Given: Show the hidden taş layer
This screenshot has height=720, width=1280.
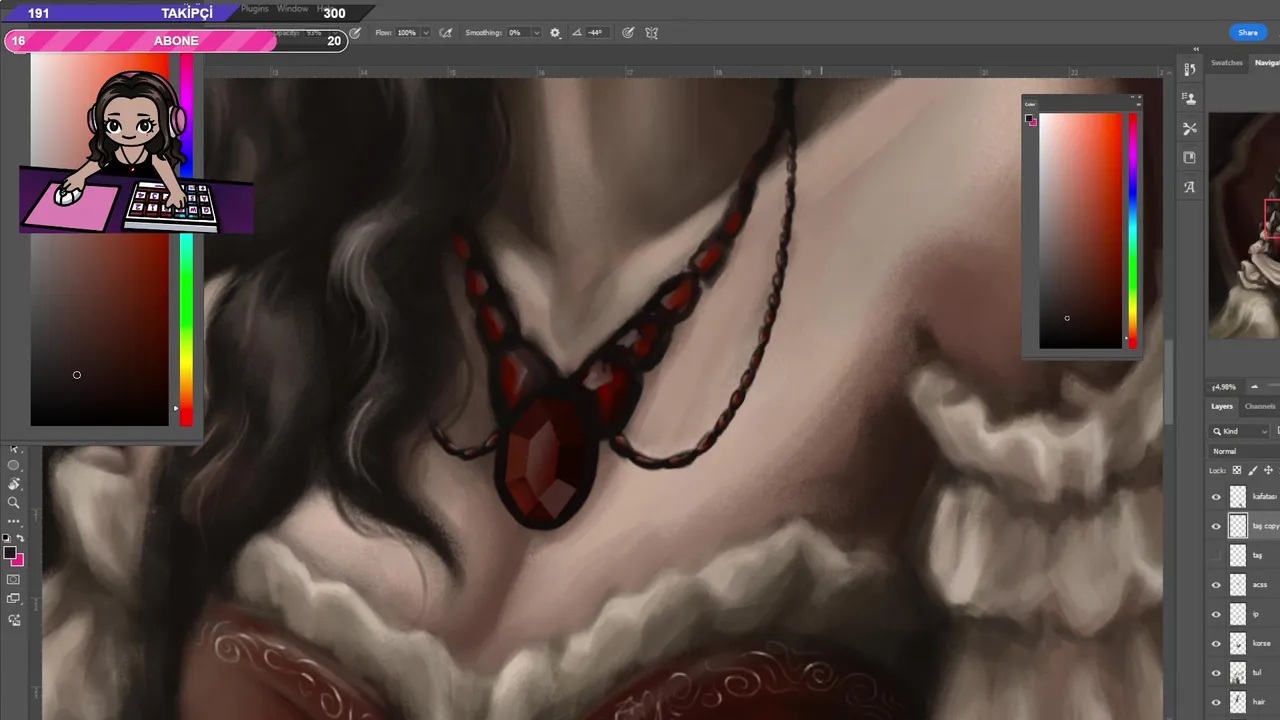Looking at the screenshot, I should [1216, 555].
